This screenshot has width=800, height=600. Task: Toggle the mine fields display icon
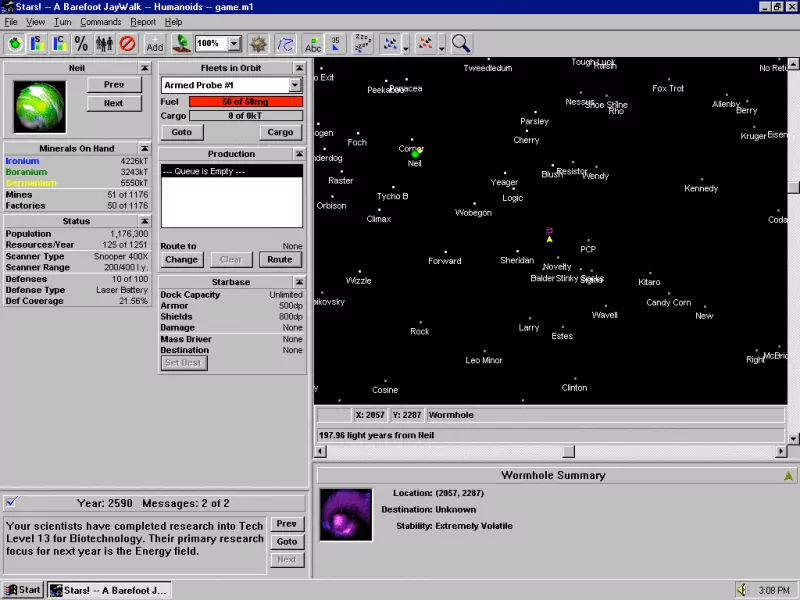click(259, 44)
